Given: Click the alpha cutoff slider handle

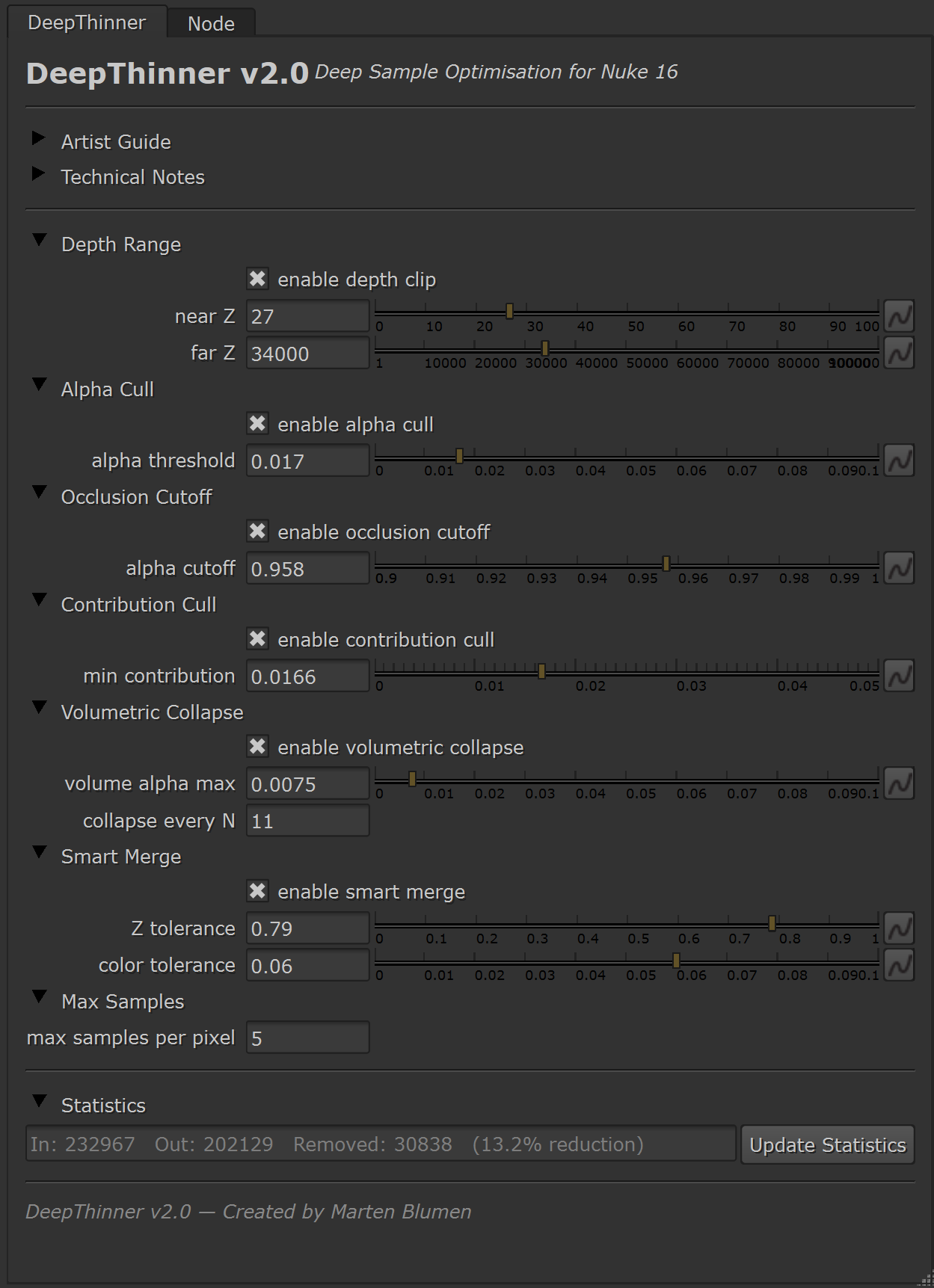Looking at the screenshot, I should tap(666, 563).
